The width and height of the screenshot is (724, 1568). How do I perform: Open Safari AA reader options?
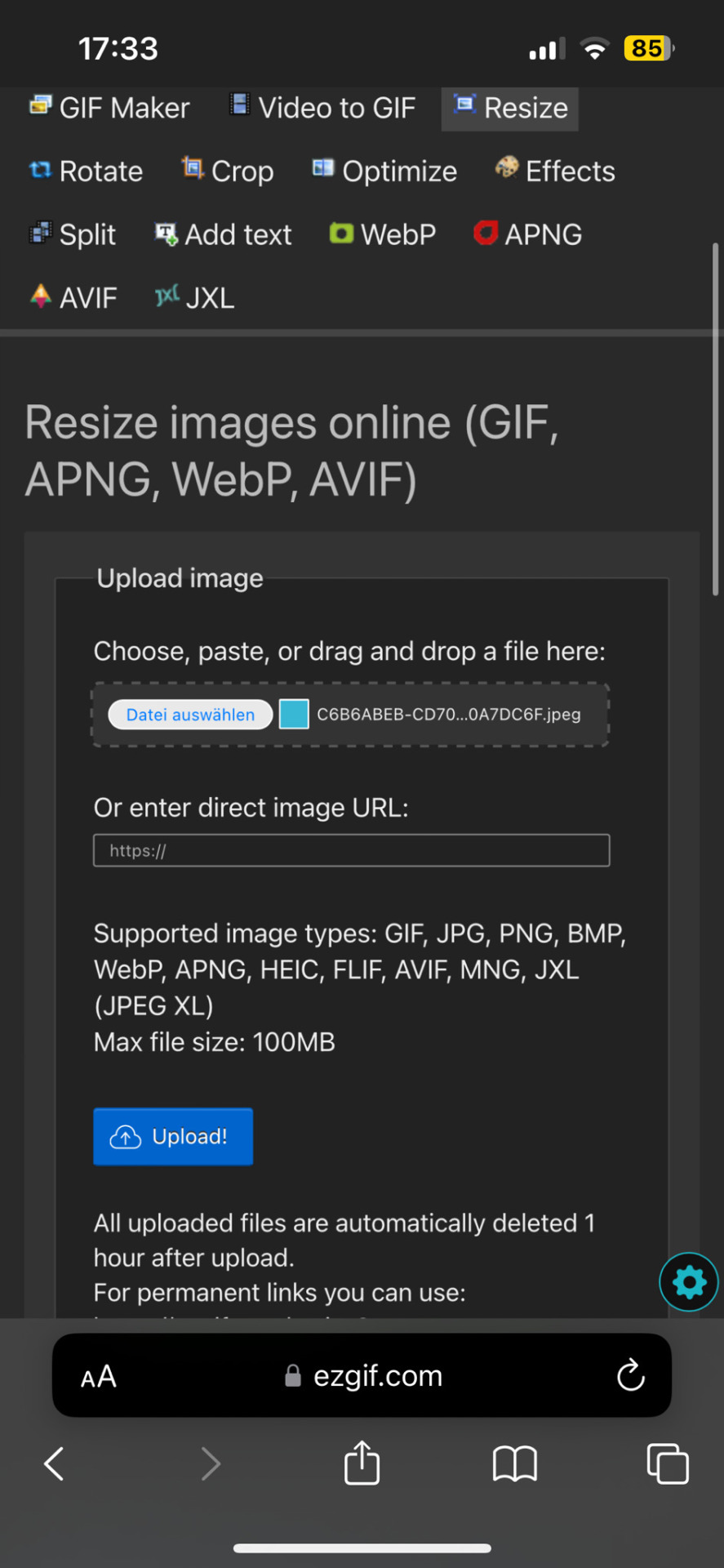tap(99, 1377)
